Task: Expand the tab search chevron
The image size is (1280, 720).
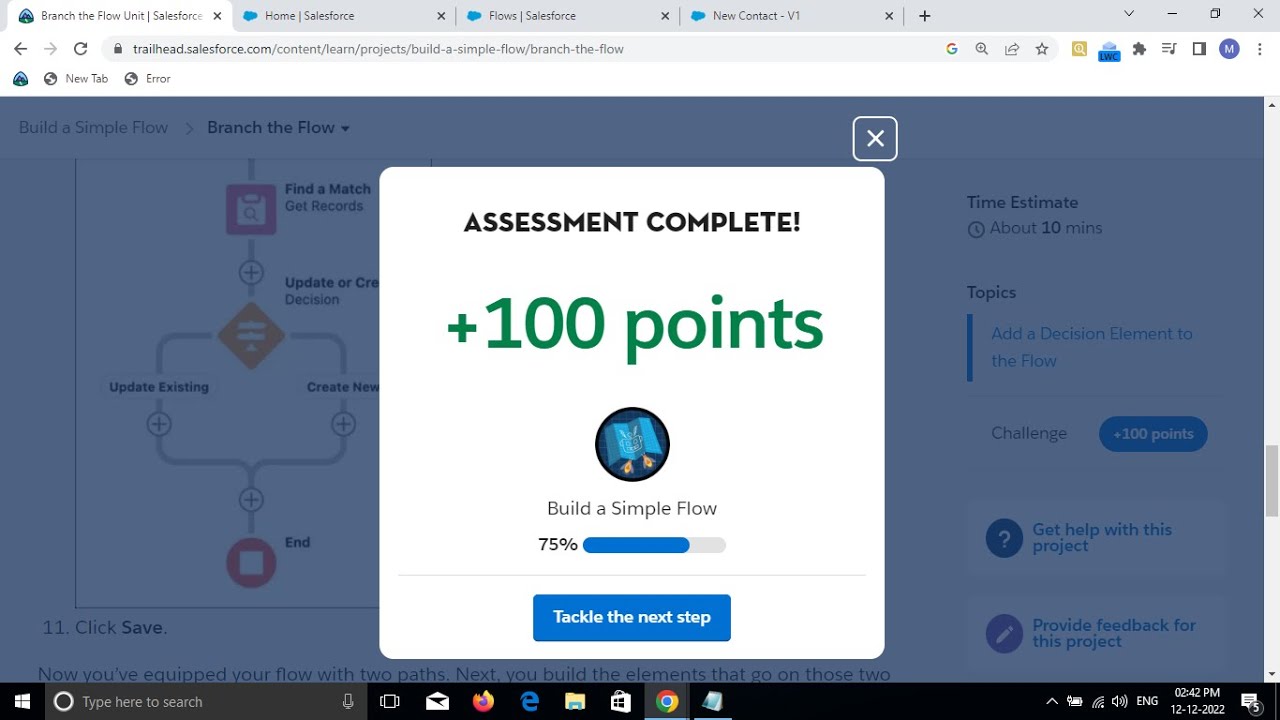Action: click(1129, 14)
